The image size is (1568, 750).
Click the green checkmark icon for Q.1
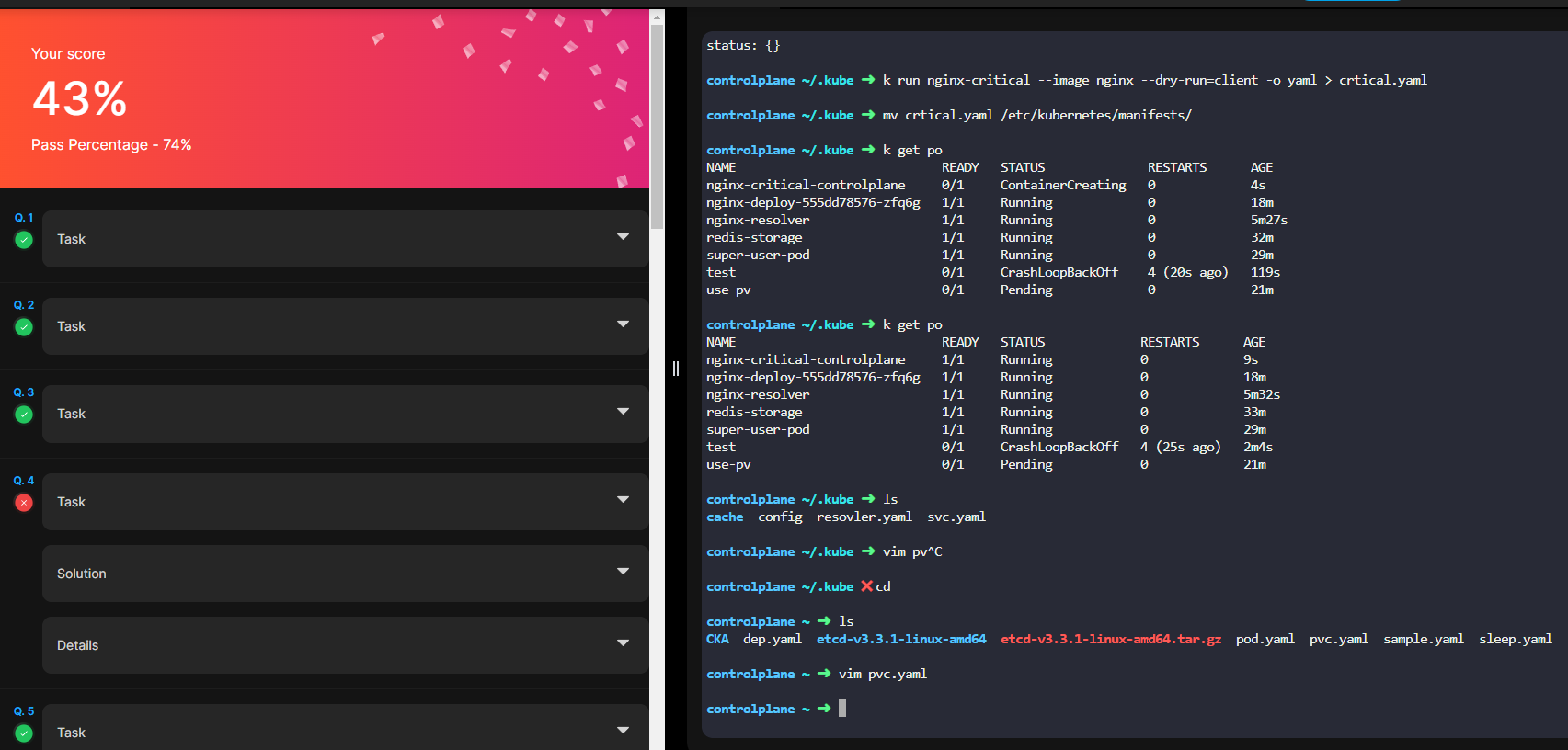coord(24,240)
